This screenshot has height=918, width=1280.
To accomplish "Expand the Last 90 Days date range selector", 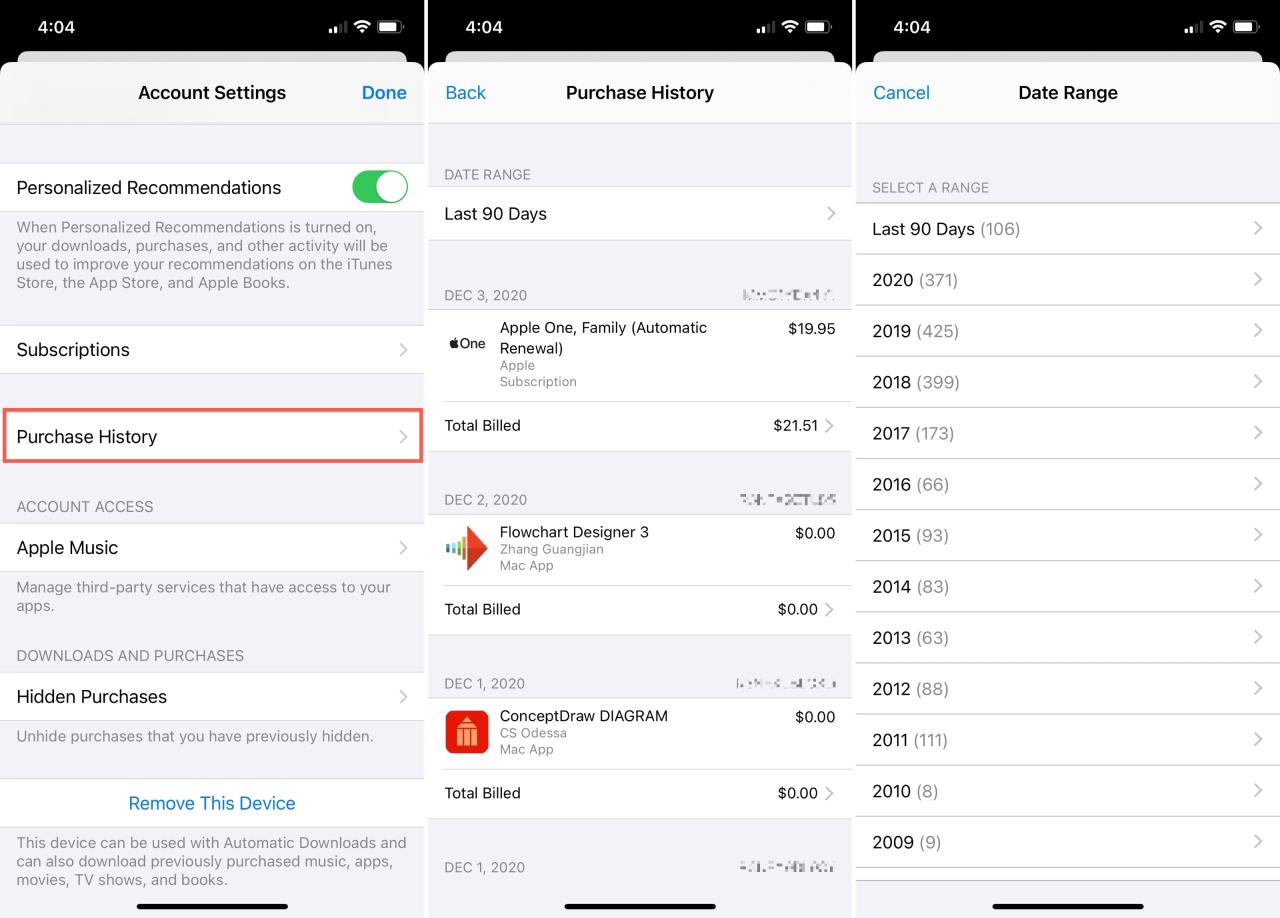I will [x=640, y=213].
